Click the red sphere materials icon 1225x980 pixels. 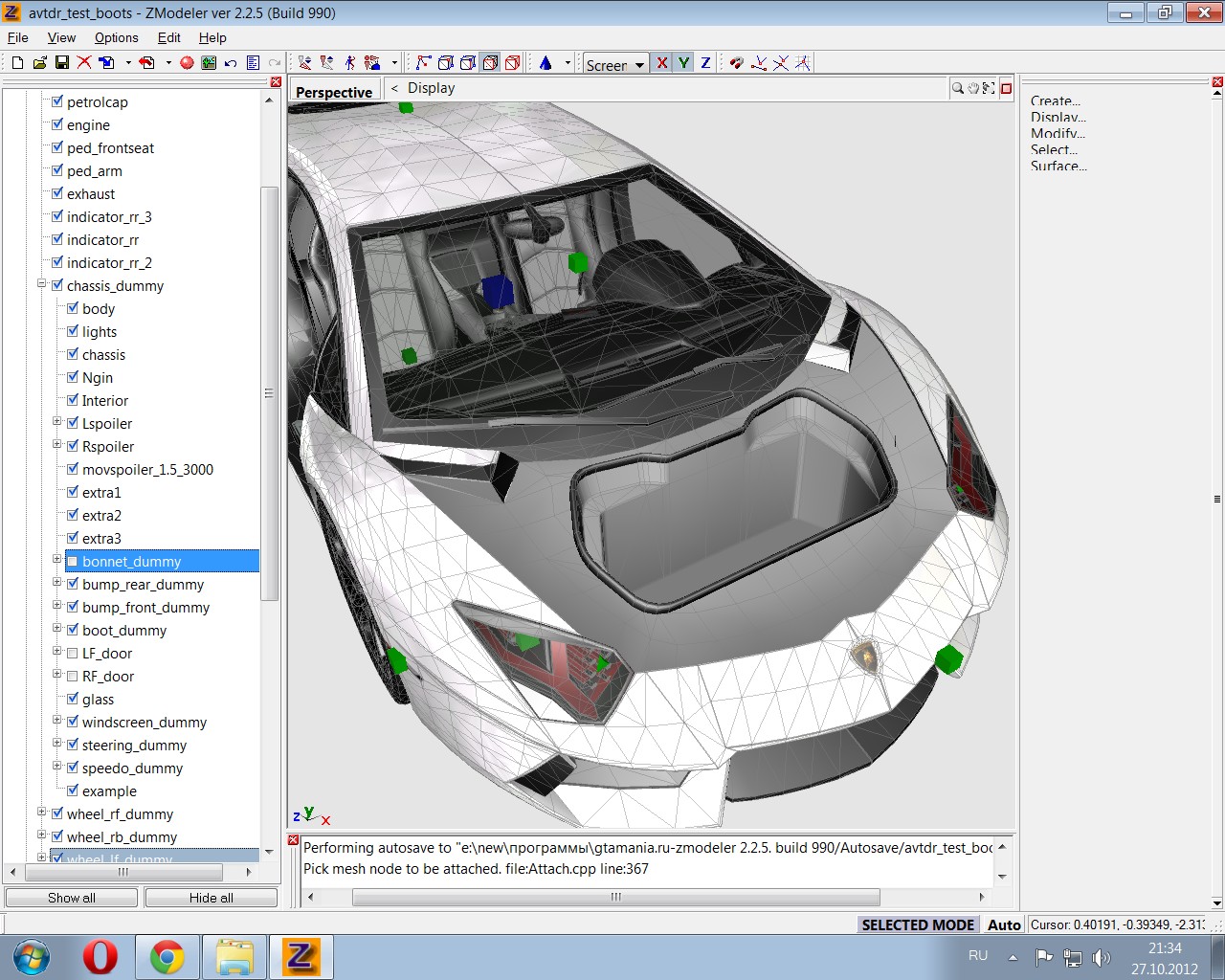click(187, 62)
